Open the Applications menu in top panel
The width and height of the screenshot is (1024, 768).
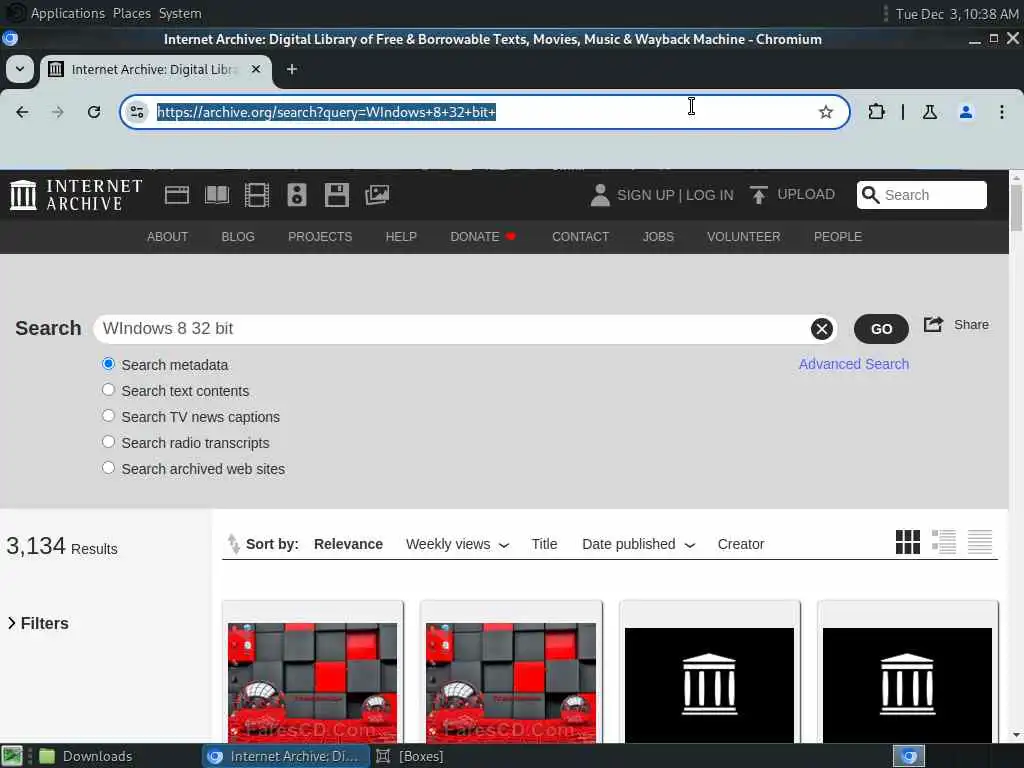point(68,14)
